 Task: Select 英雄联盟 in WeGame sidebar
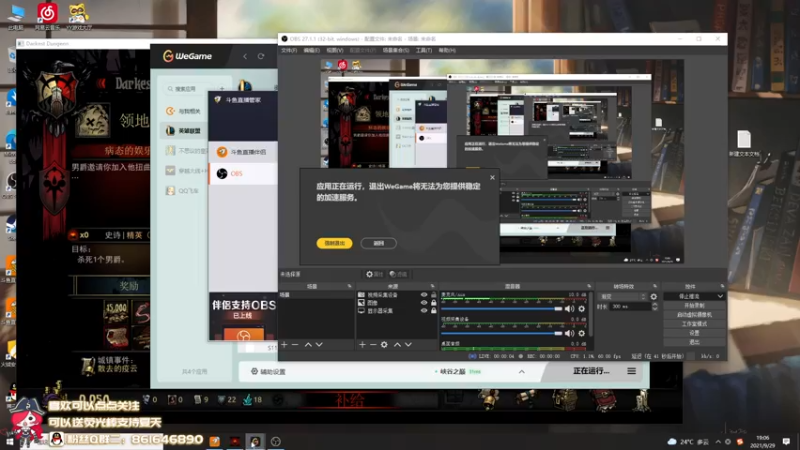(185, 131)
